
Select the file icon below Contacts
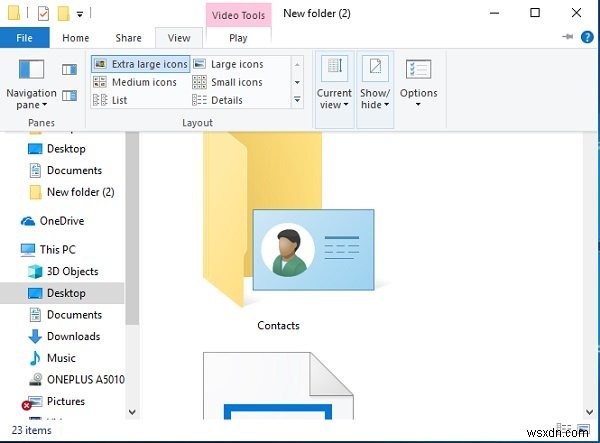(278, 386)
